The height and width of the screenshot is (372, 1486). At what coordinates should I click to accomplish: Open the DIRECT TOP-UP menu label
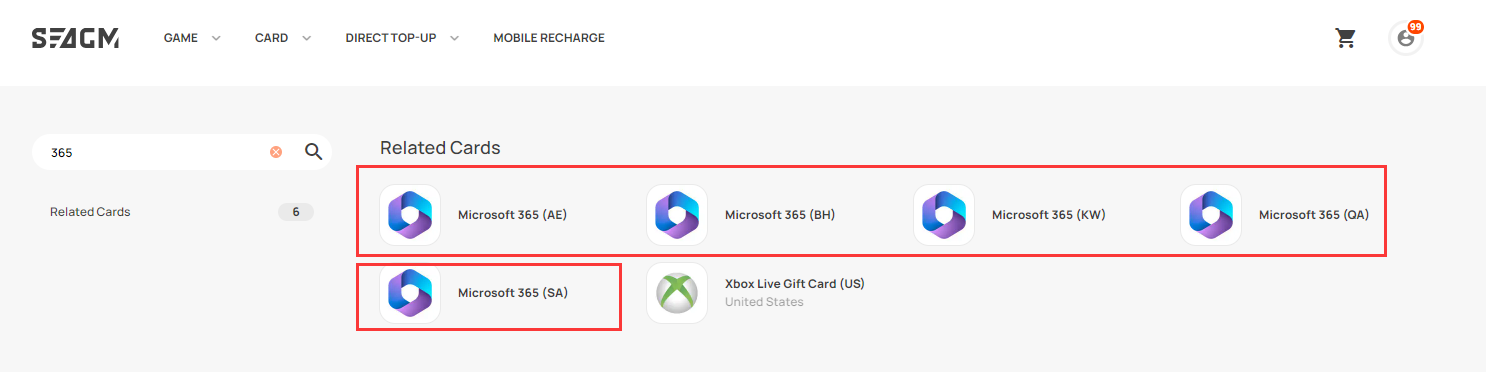pyautogui.click(x=391, y=38)
